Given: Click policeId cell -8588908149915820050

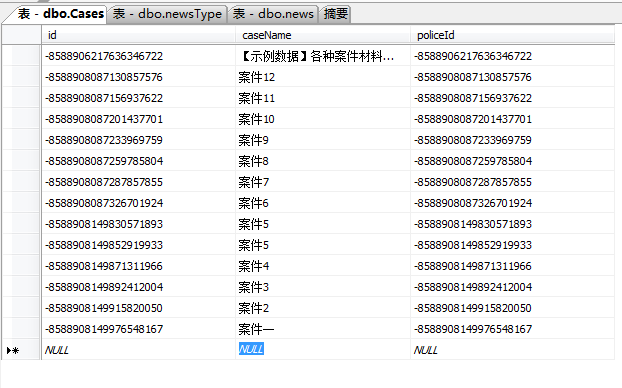Looking at the screenshot, I should (x=513, y=308).
